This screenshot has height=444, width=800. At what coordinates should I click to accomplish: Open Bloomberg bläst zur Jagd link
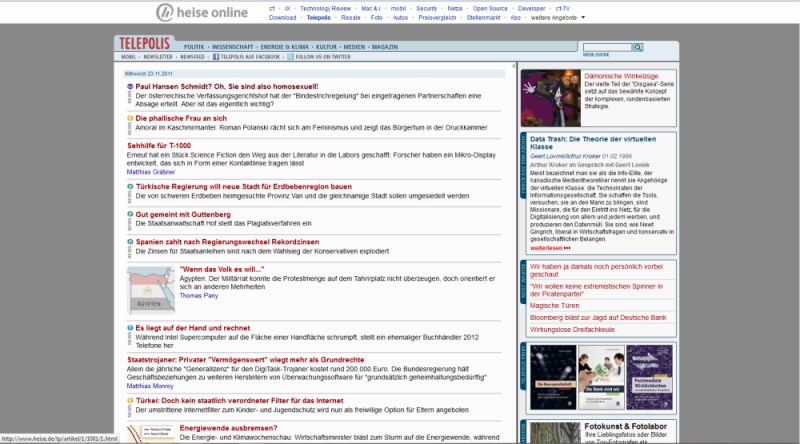pyautogui.click(x=598, y=317)
